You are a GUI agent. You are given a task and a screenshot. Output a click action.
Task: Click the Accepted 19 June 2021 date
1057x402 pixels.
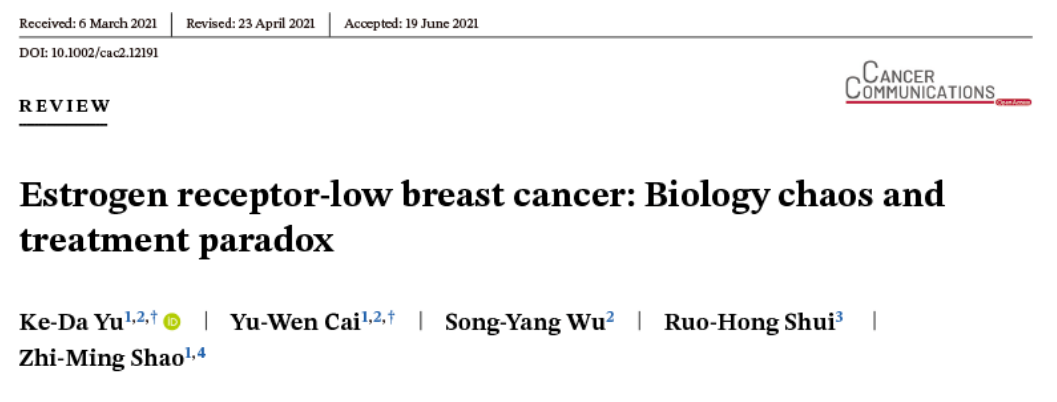tap(411, 24)
